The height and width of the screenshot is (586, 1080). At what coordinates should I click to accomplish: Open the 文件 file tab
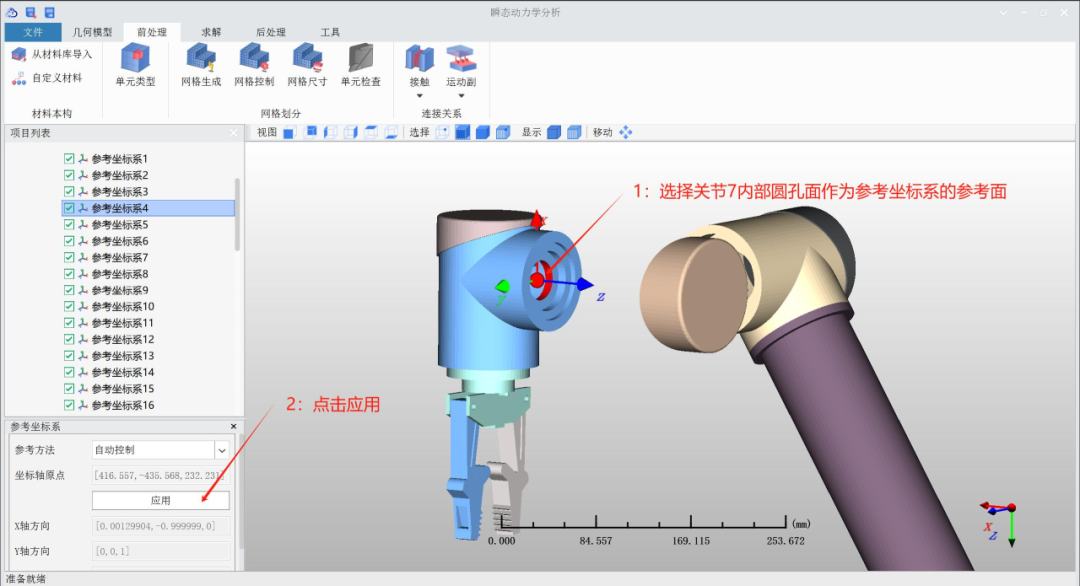[x=32, y=32]
